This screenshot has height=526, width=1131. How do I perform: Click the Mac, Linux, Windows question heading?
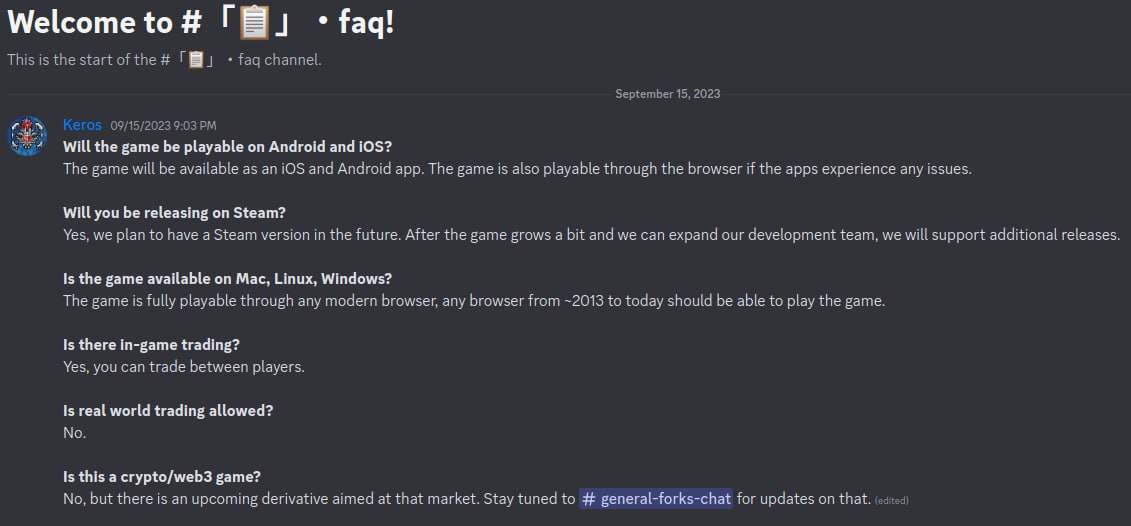pos(227,278)
